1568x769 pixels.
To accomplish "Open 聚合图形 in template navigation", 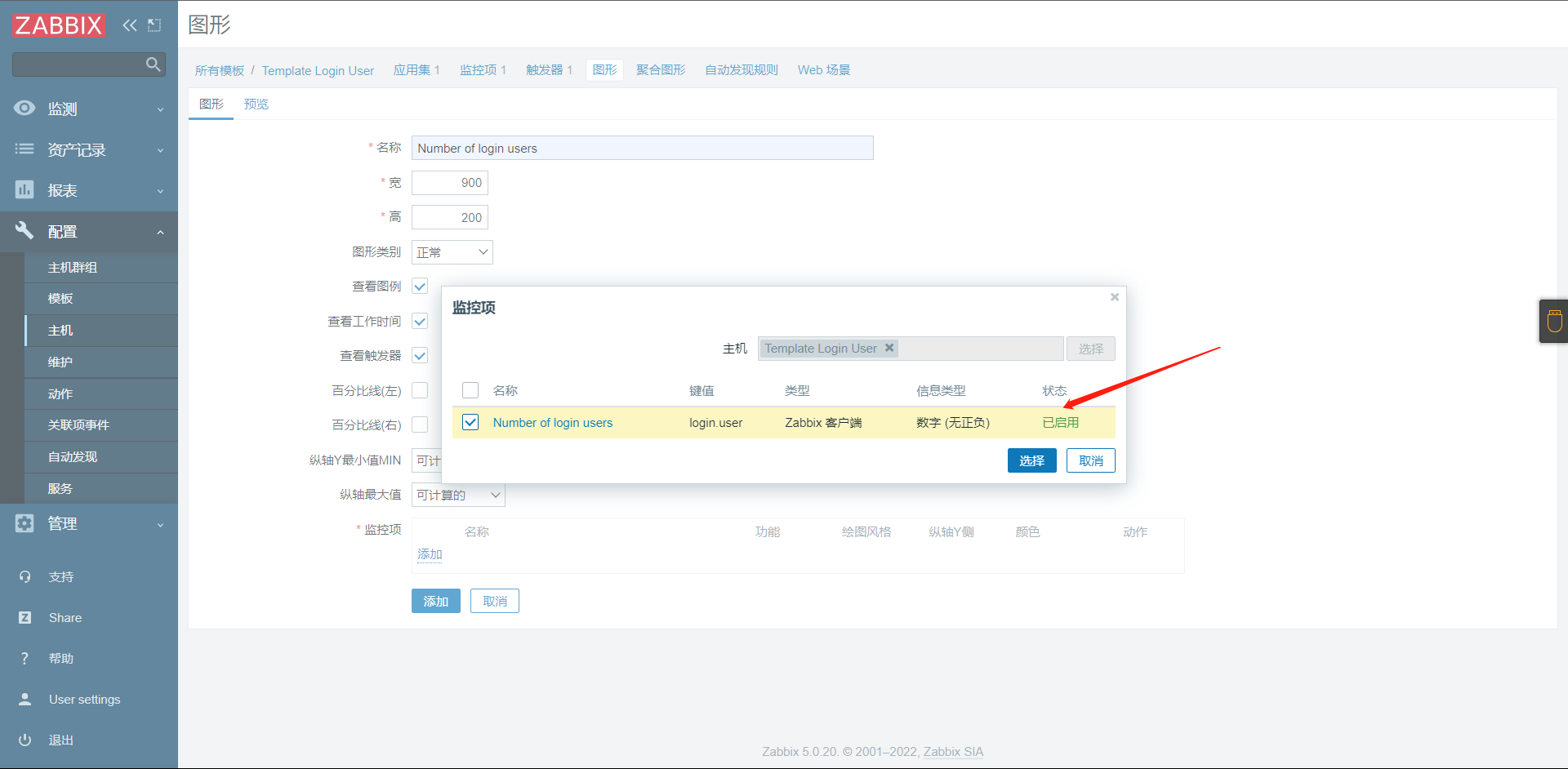I will tap(661, 70).
